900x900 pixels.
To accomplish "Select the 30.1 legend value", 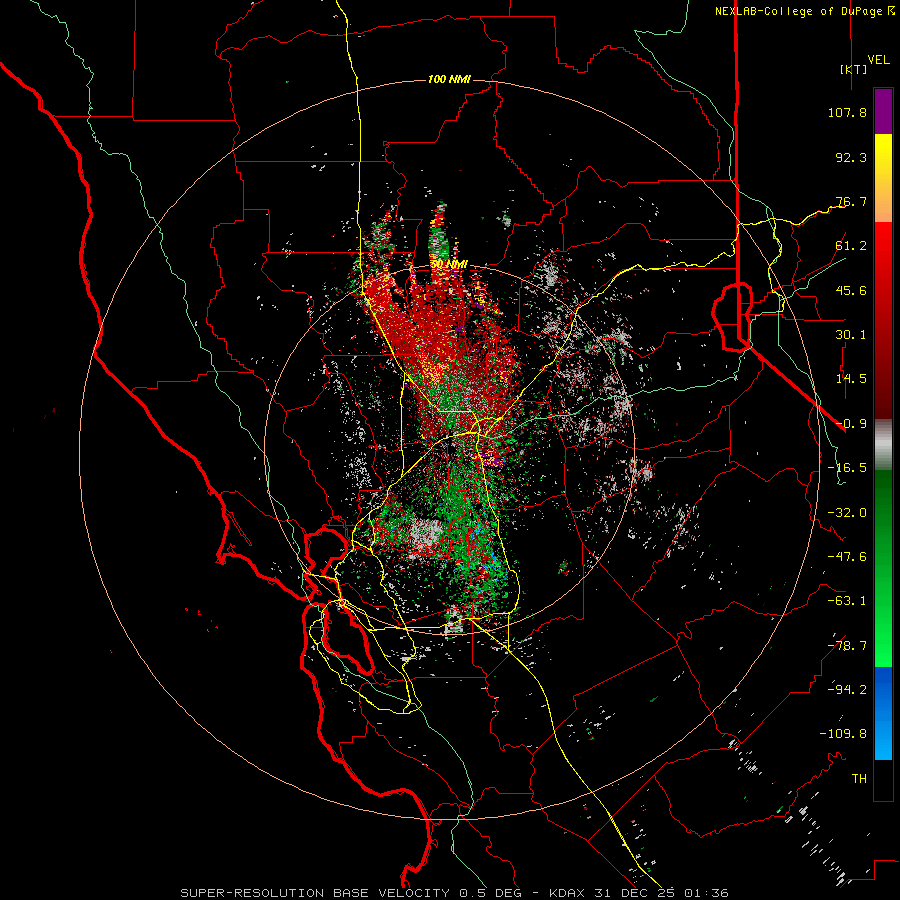I will (851, 335).
